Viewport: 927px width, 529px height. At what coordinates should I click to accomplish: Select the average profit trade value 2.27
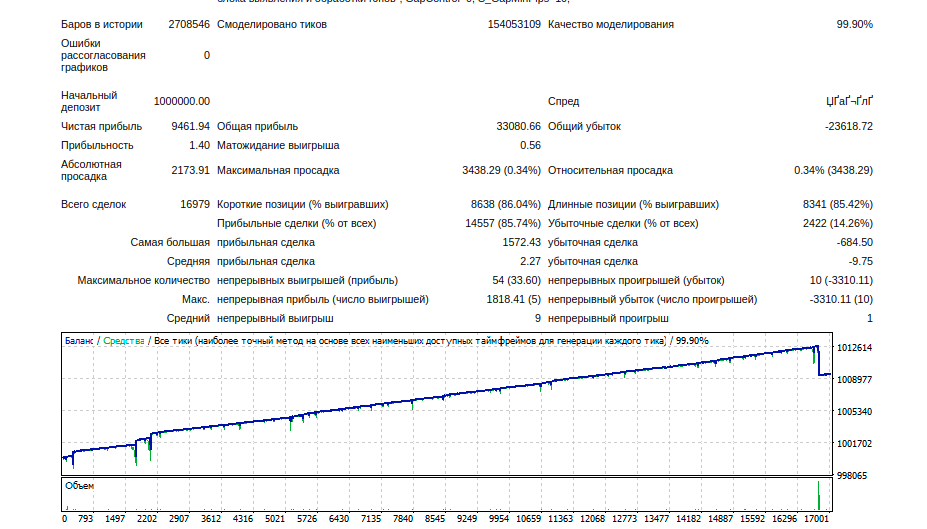pyautogui.click(x=530, y=261)
